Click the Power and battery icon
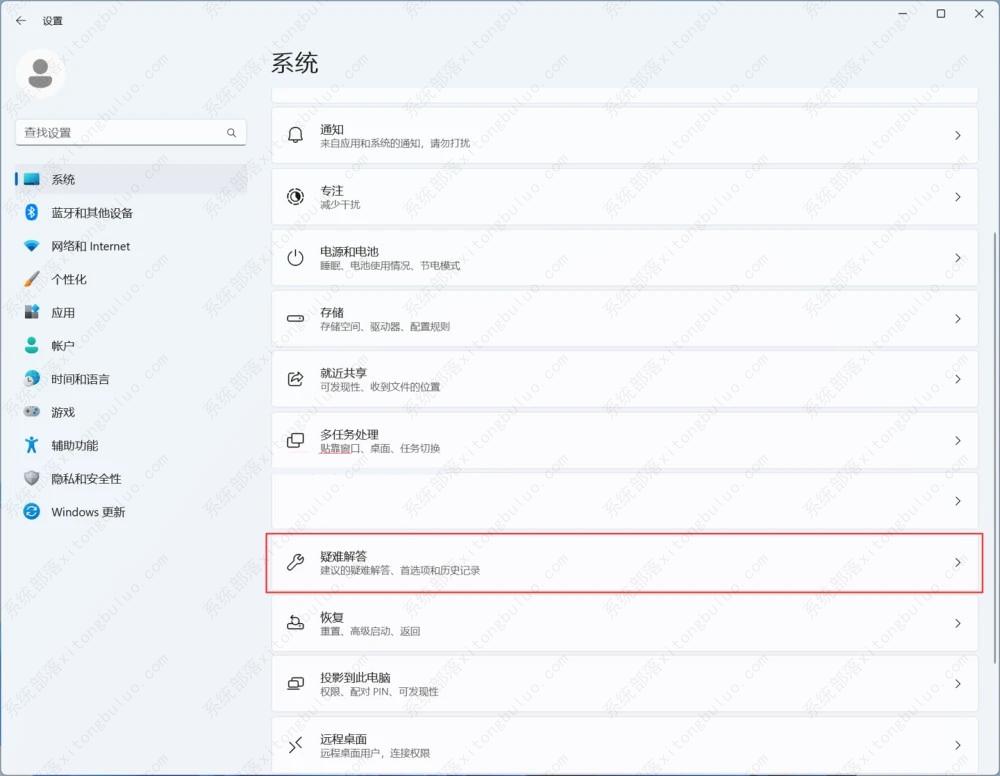Image resolution: width=1000 pixels, height=776 pixels. coord(295,258)
